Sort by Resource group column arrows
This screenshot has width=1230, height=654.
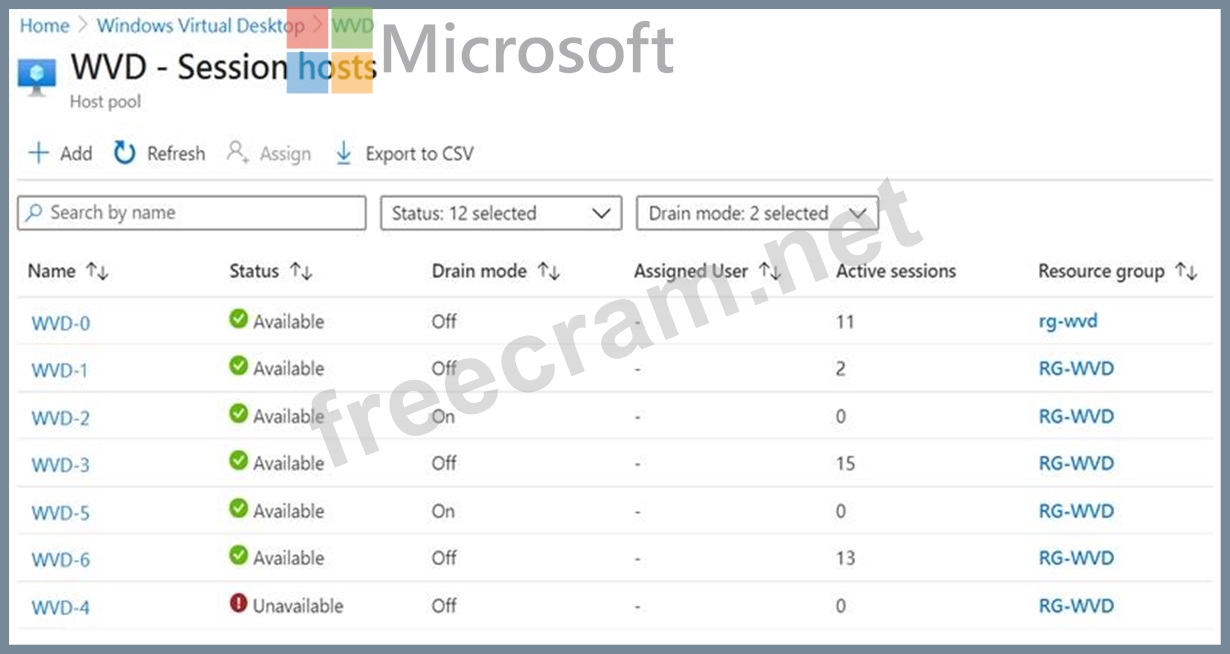(x=1186, y=271)
